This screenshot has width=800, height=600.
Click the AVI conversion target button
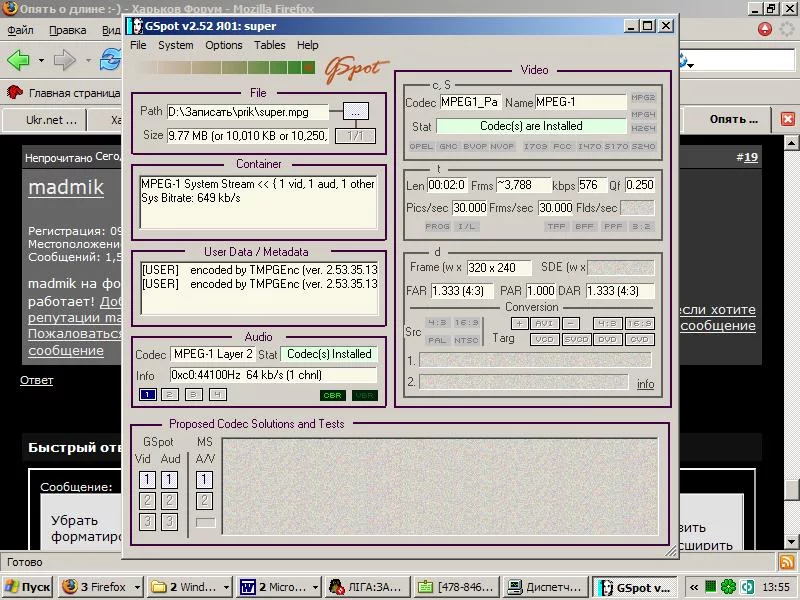(545, 323)
